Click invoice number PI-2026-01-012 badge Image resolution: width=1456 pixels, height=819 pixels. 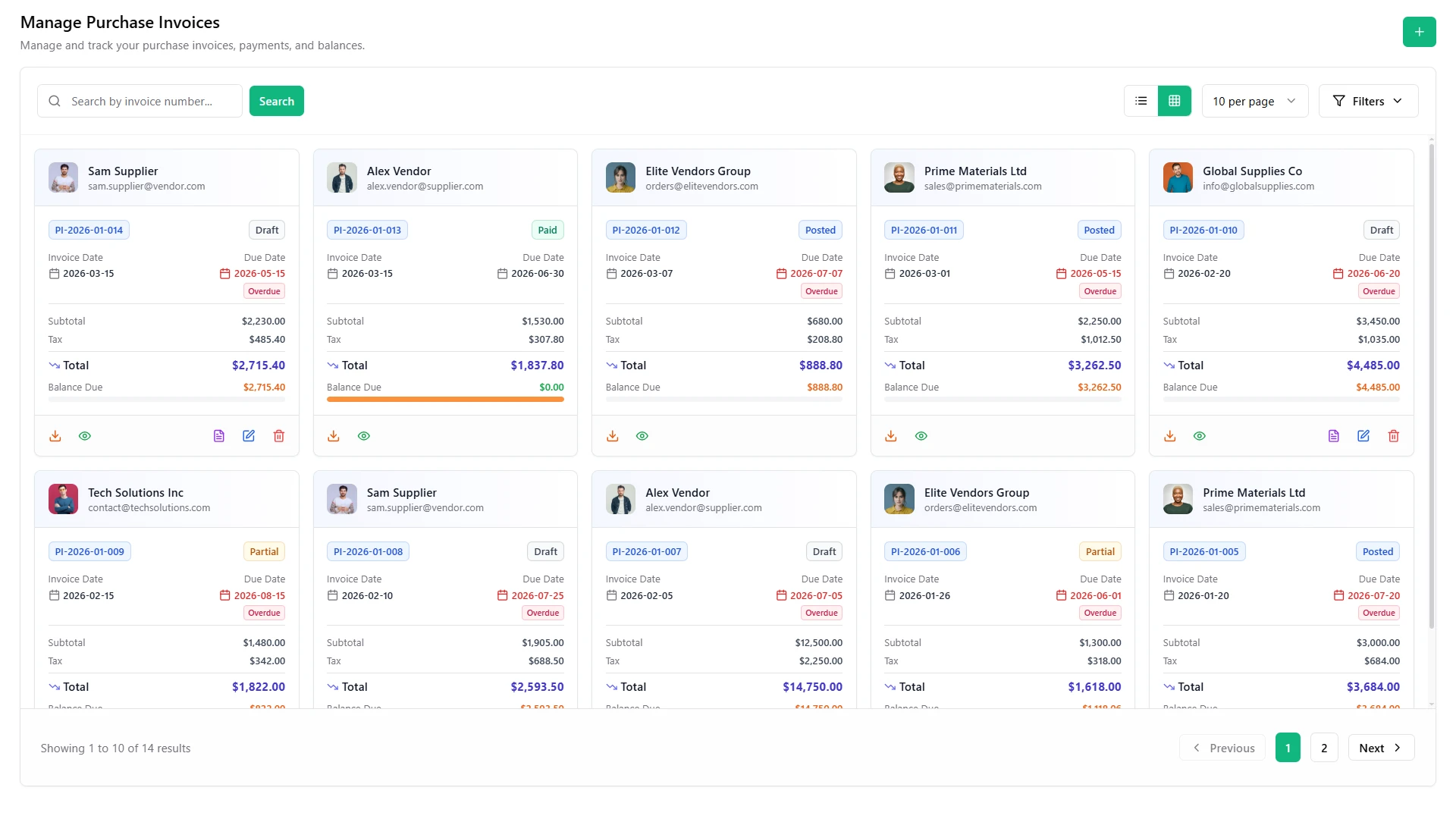[x=646, y=230]
